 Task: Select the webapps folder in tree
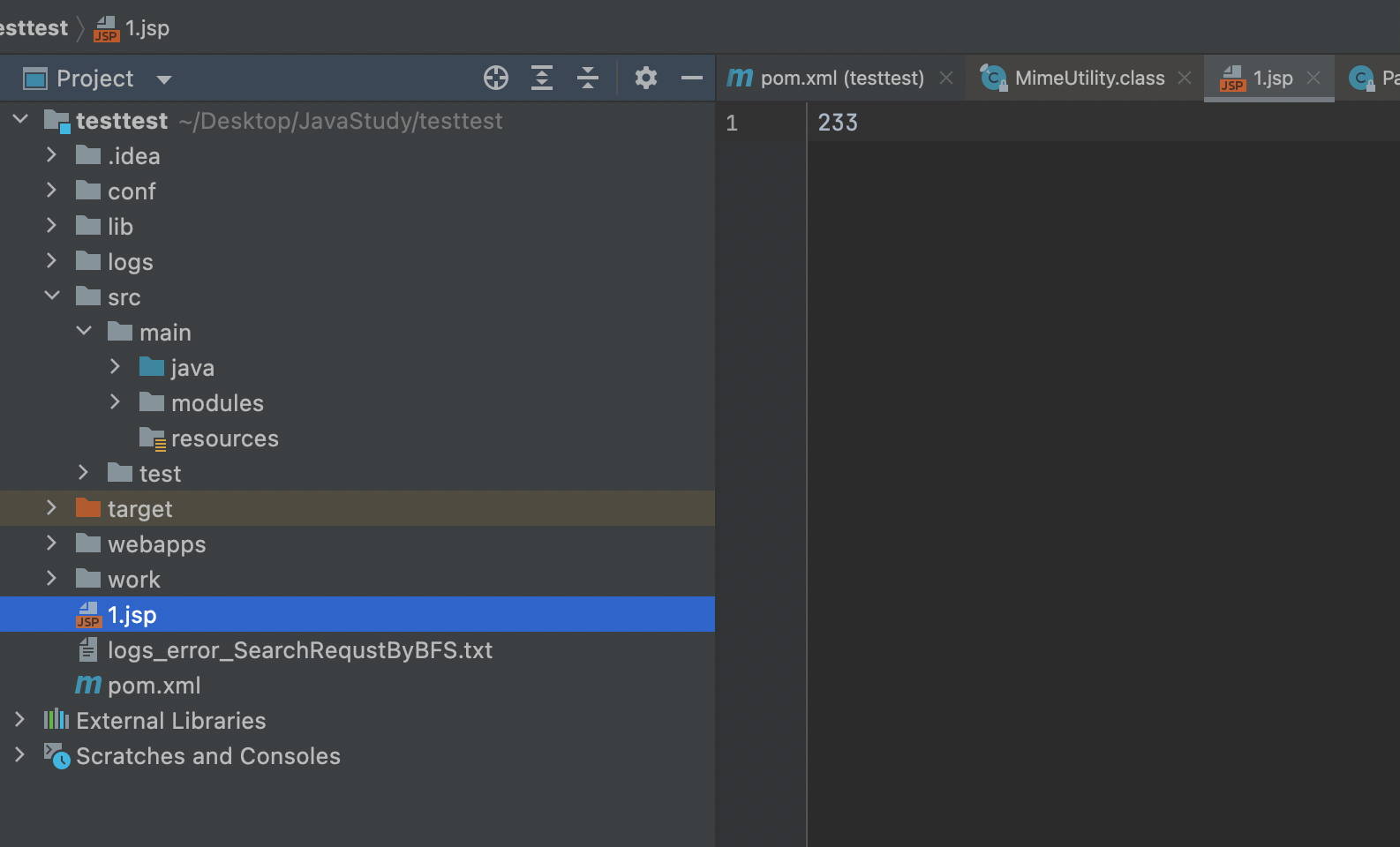[x=157, y=544]
